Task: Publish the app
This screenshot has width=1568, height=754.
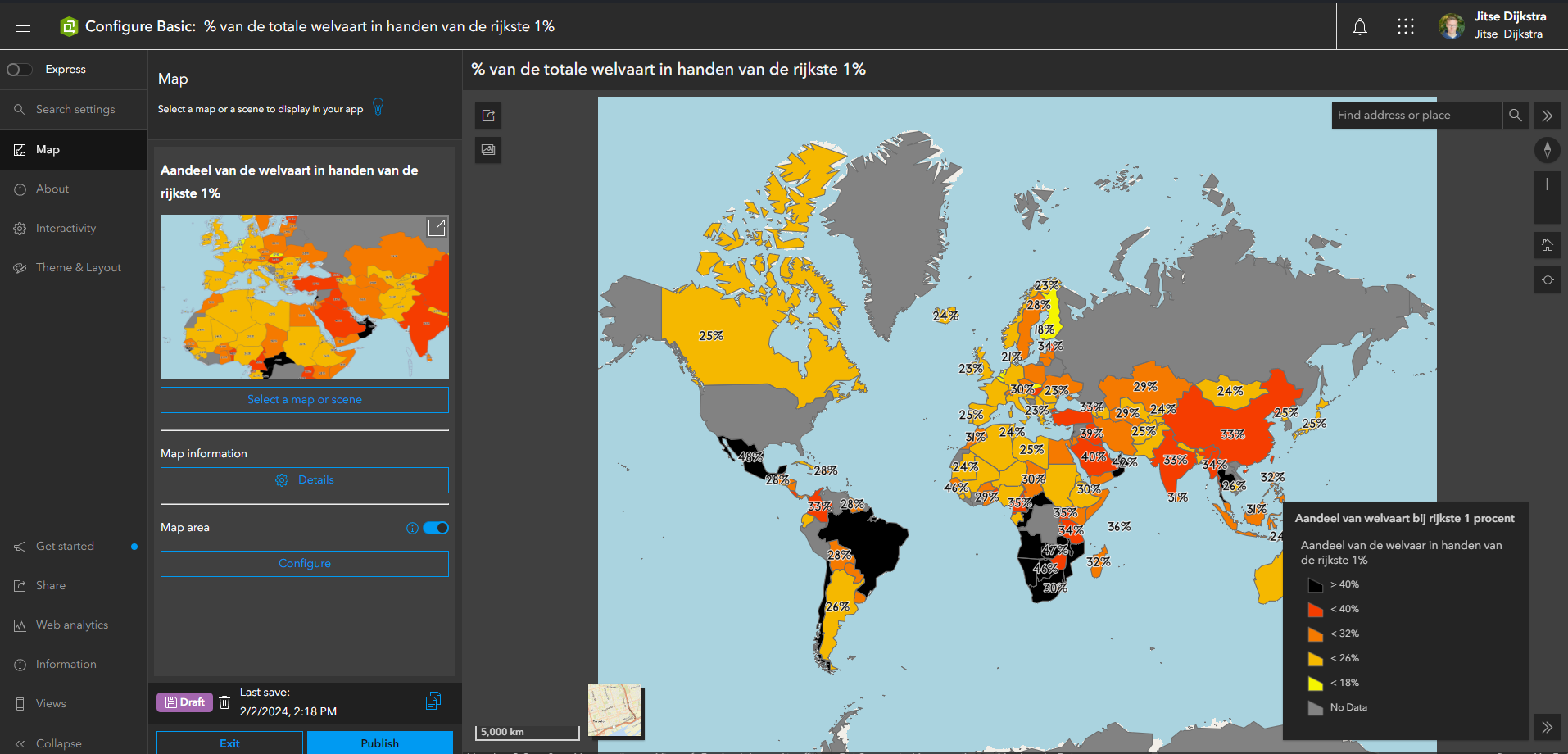Action: (x=380, y=743)
